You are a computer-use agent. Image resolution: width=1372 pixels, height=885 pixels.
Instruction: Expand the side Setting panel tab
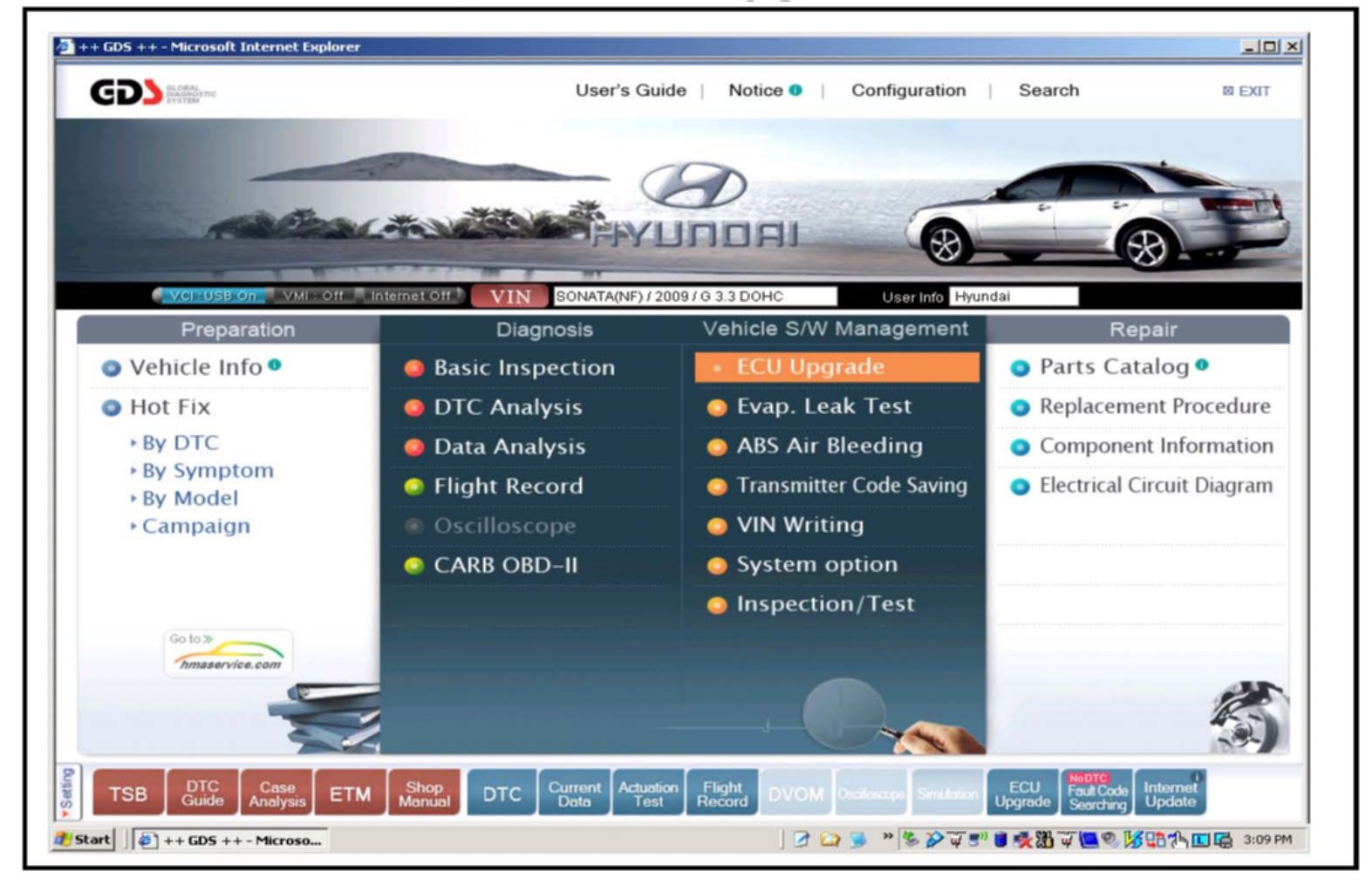click(x=67, y=793)
